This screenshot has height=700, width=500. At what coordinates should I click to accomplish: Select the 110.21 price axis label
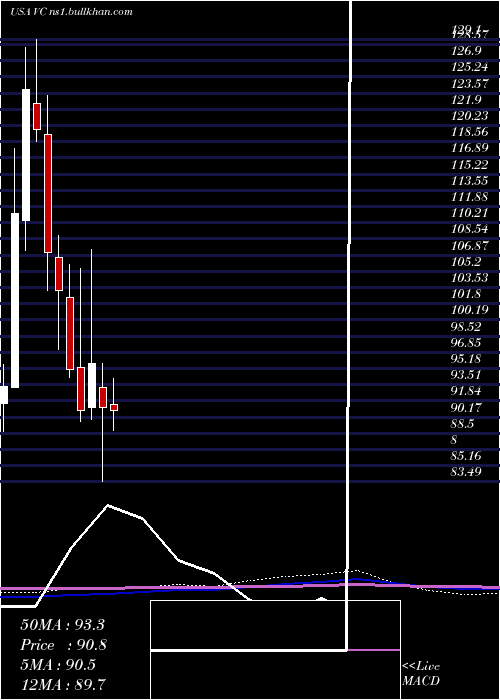pos(470,213)
